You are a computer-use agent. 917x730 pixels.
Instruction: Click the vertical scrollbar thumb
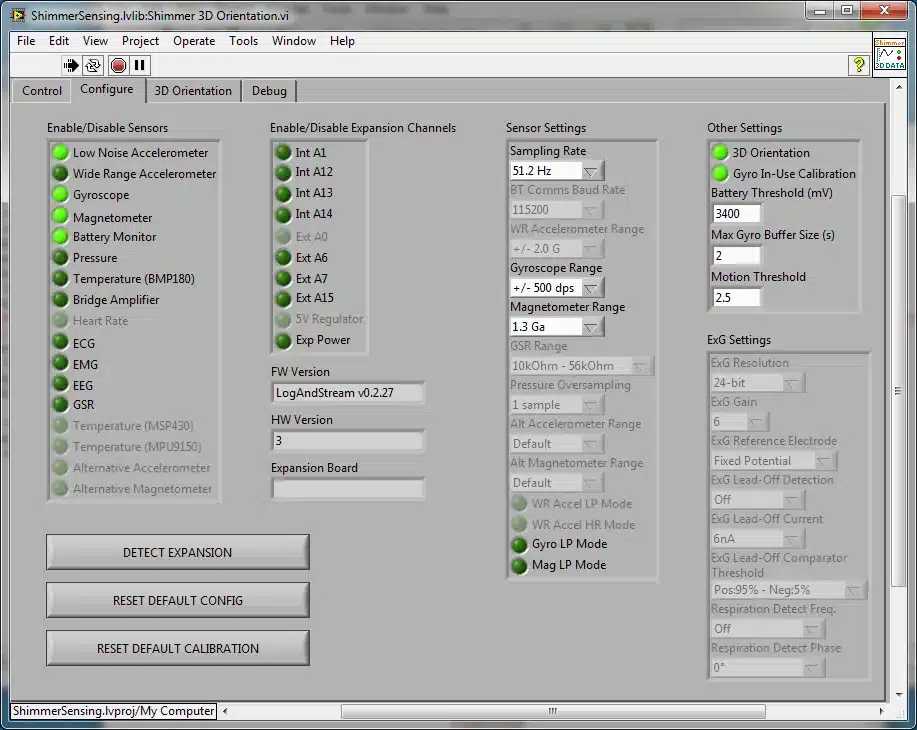click(898, 391)
